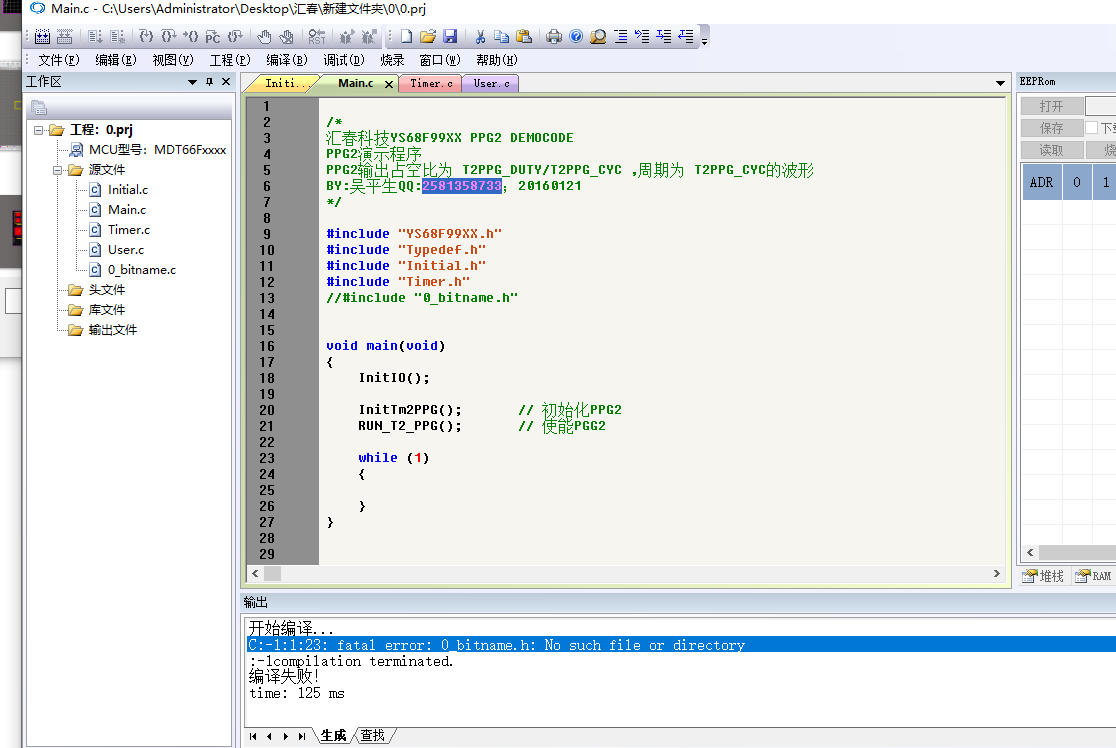1116x748 pixels.
Task: Click the PC run-to-cursor debug icon
Action: [213, 36]
